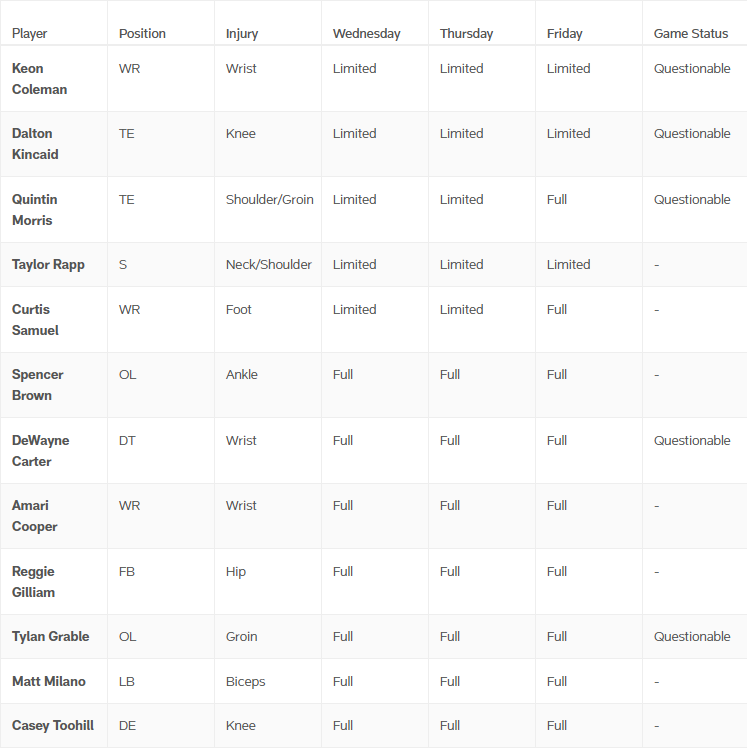Click the Wednesday column header
The width and height of the screenshot is (747, 748).
pos(366,34)
